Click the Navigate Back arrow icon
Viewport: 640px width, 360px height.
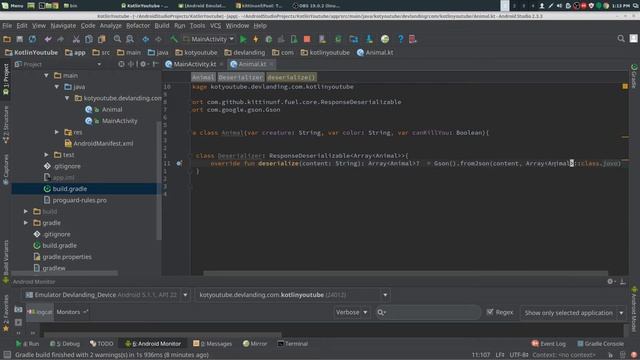coord(145,39)
